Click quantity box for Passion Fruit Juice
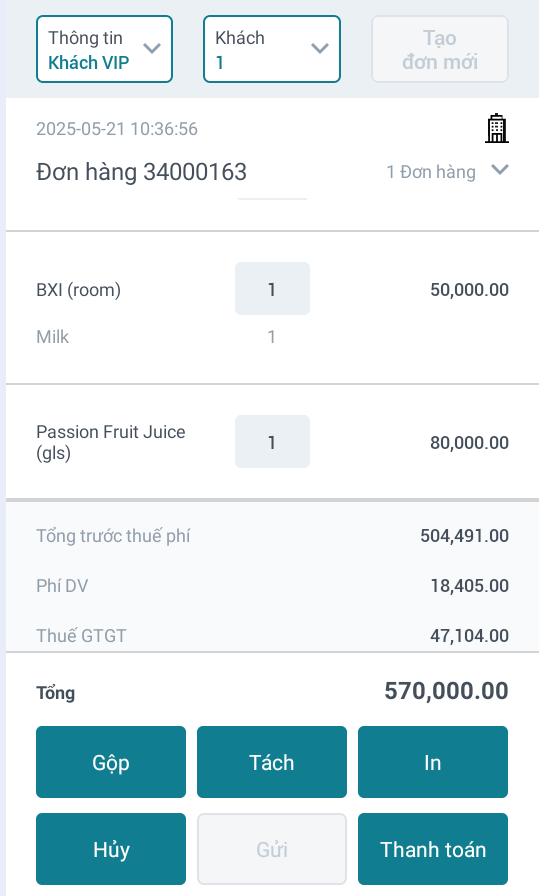Screen dimensions: 539x896 (x=272, y=442)
